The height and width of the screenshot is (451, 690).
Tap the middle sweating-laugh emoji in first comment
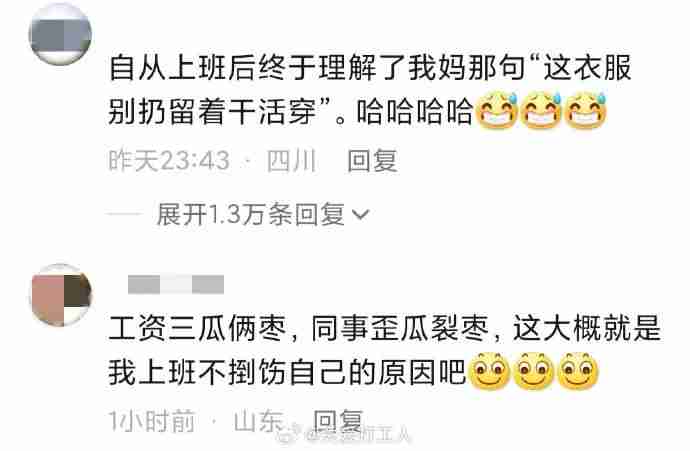541,110
